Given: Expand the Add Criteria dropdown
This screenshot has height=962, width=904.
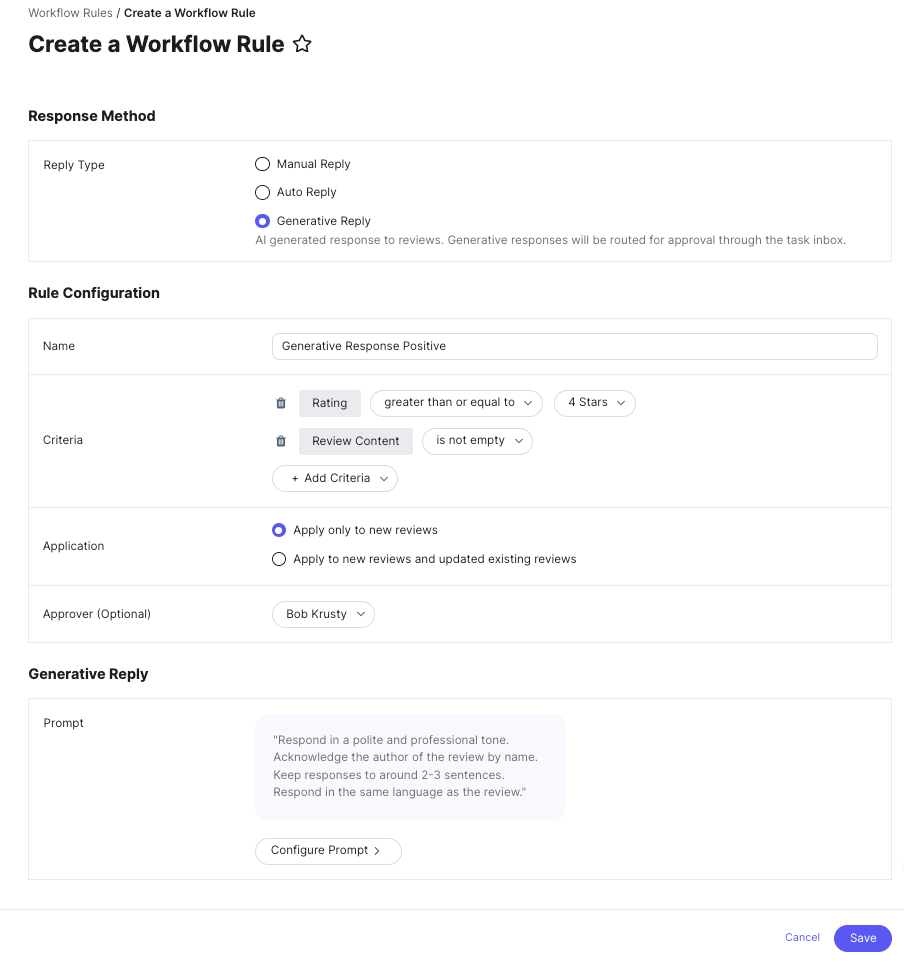Looking at the screenshot, I should (x=334, y=478).
